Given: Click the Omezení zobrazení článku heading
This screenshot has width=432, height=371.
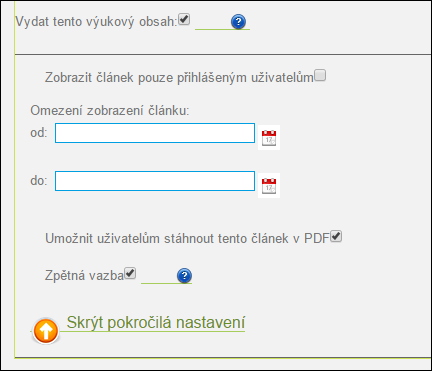Looking at the screenshot, I should click(110, 110).
